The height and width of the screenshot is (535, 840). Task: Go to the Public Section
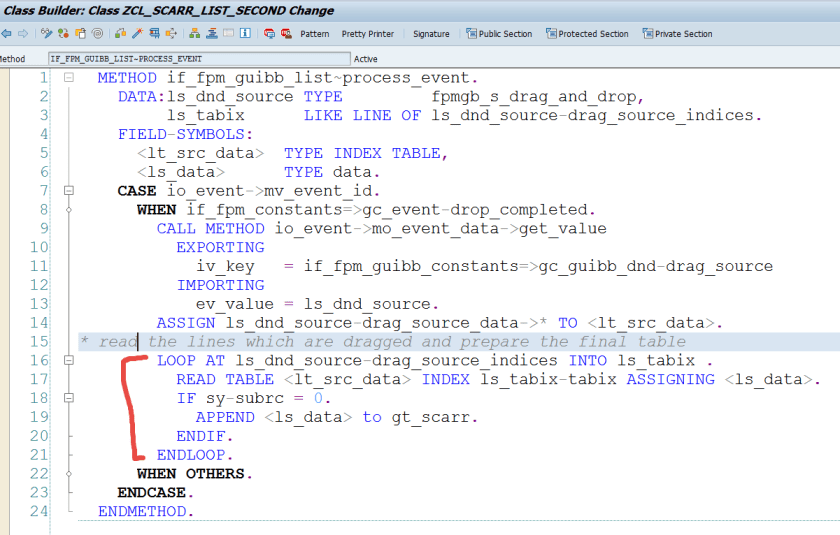click(x=498, y=34)
